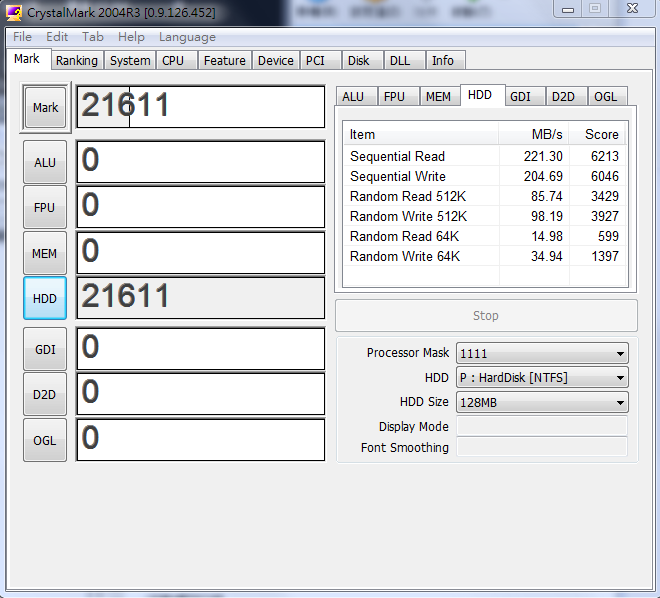
Task: Click the total Mark score field 21611
Action: click(x=201, y=107)
